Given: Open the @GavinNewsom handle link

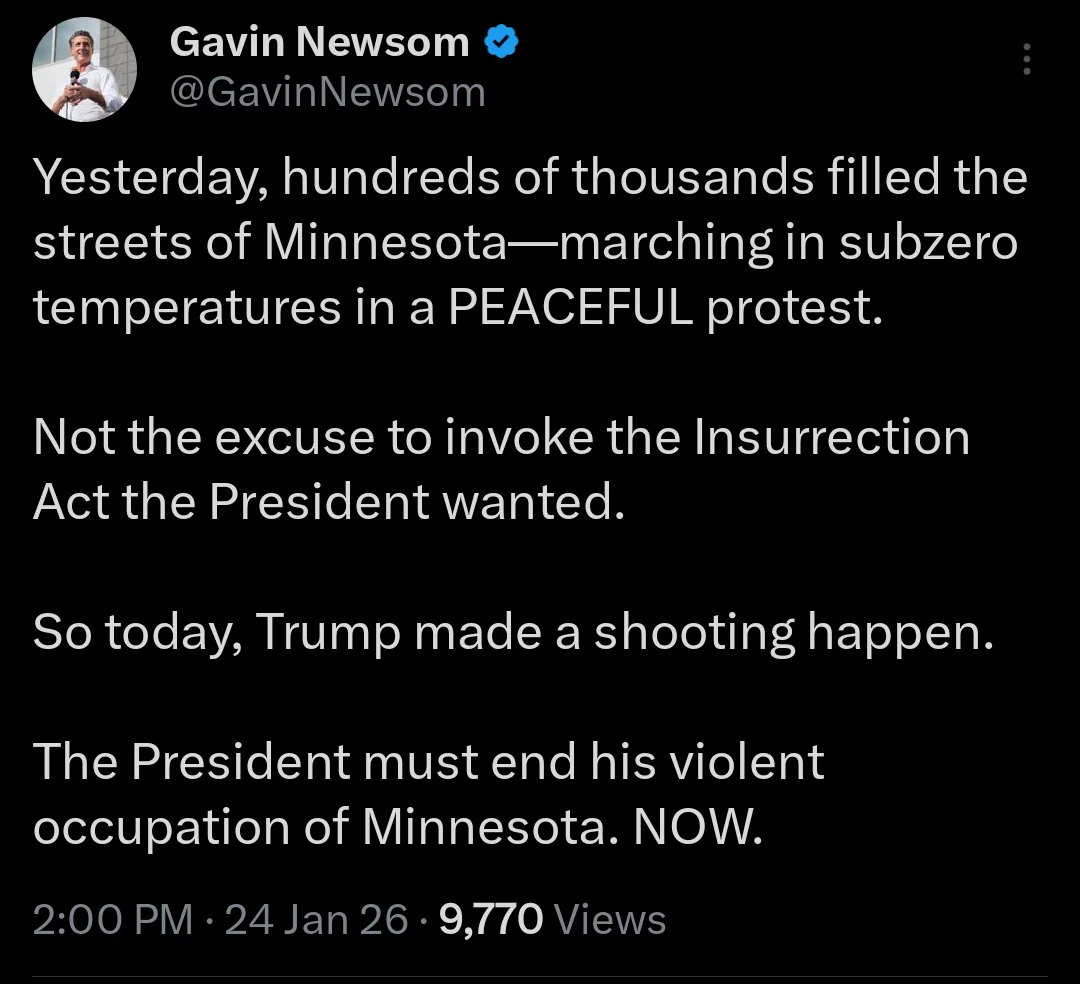Looking at the screenshot, I should [x=328, y=93].
